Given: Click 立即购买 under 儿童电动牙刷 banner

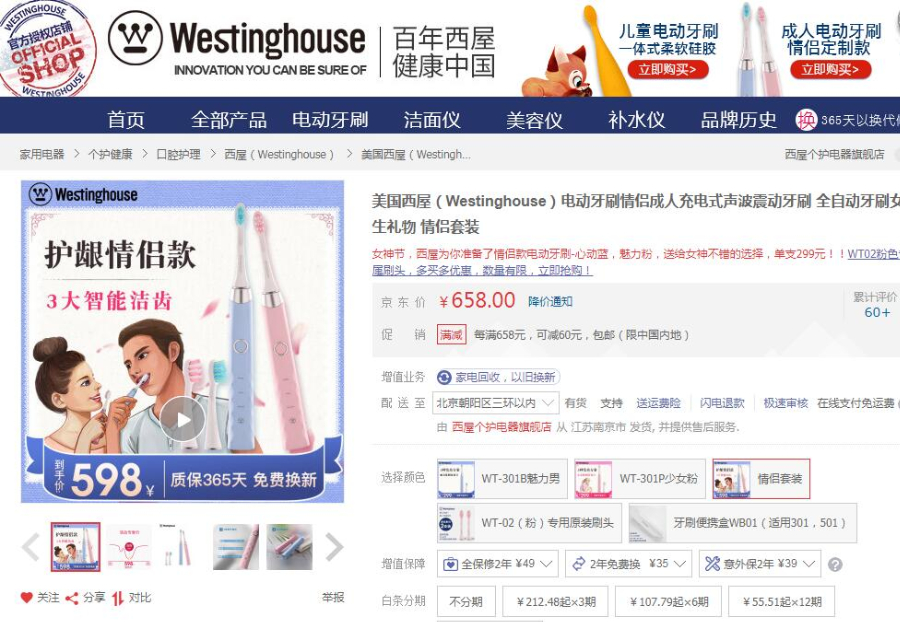Looking at the screenshot, I should tap(668, 69).
